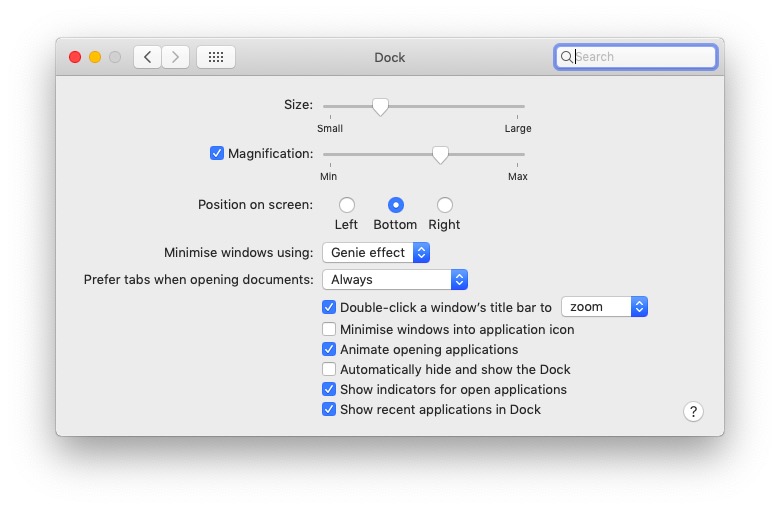Screen dimensions: 780x510
Task: Close the Dock preferences window
Action: pos(75,57)
